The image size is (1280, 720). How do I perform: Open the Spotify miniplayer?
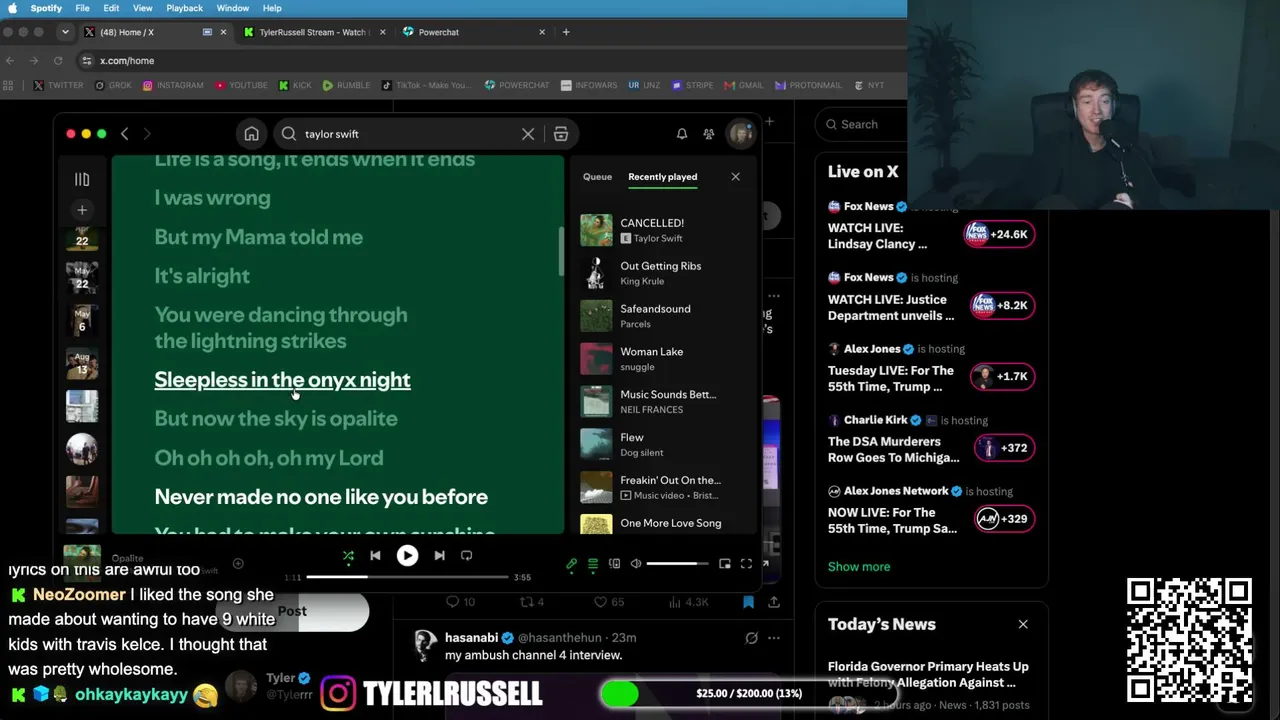click(725, 564)
